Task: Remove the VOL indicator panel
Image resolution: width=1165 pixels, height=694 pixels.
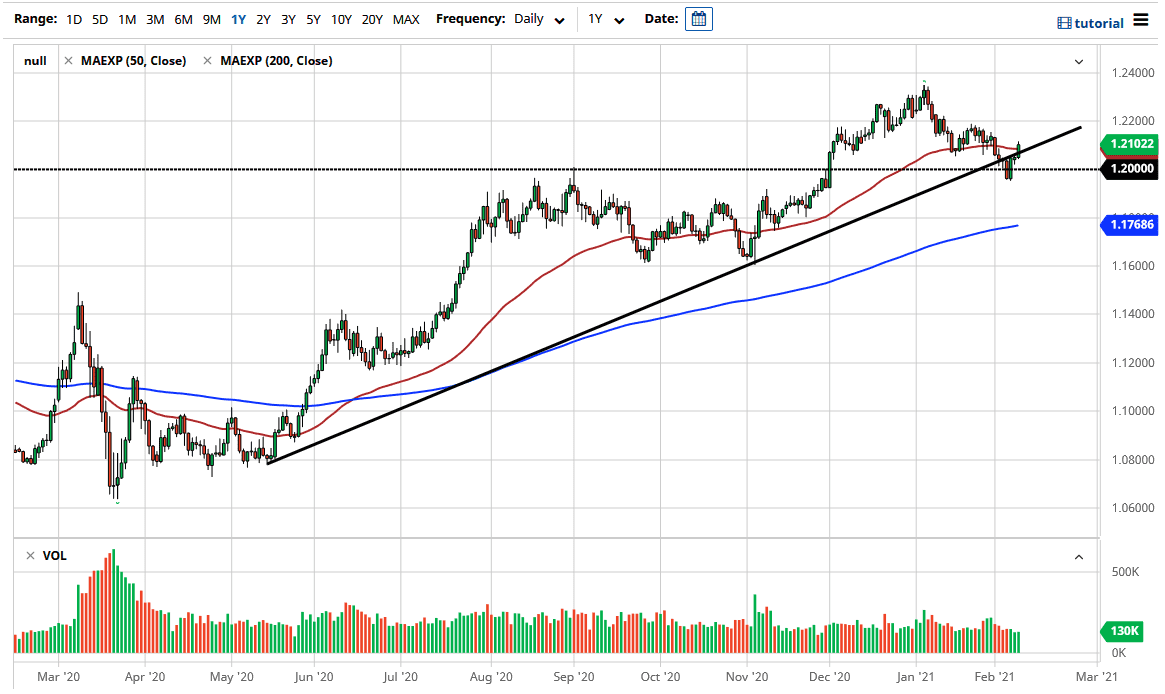Action: (x=30, y=555)
